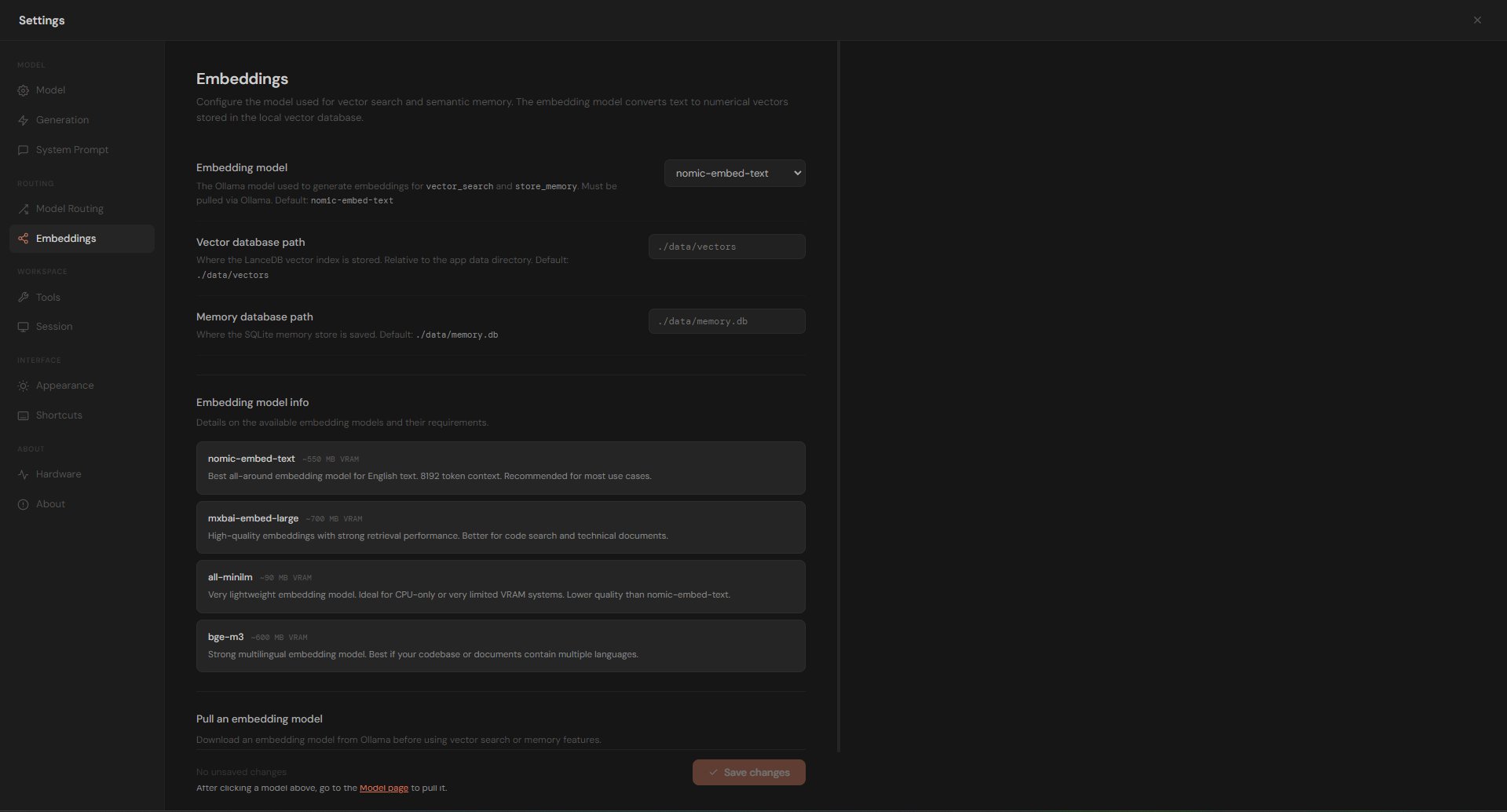This screenshot has width=1507, height=812.
Task: Open the Model settings page
Action: click(x=82, y=90)
